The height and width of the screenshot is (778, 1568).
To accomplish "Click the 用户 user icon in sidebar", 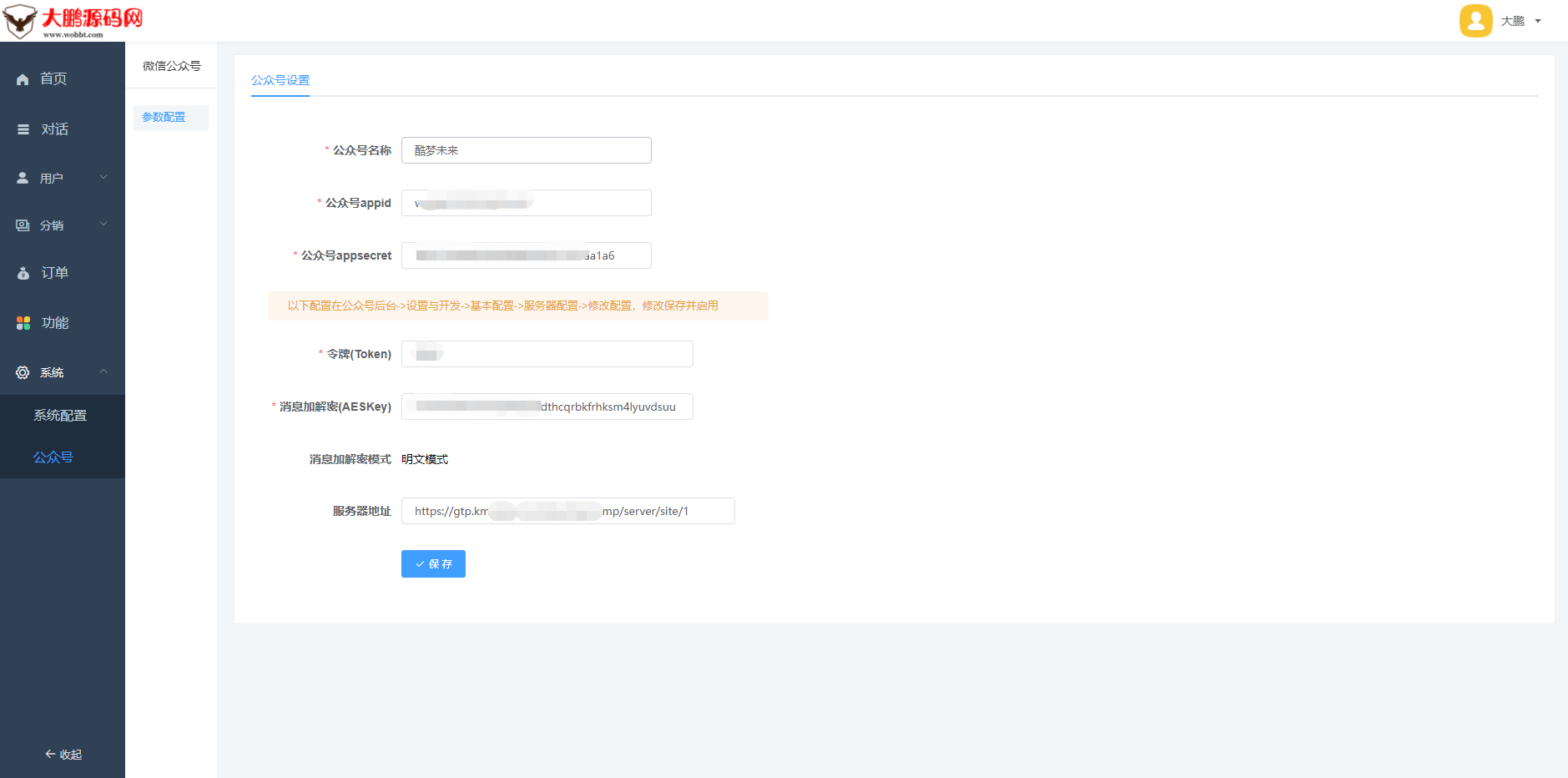I will 23,177.
